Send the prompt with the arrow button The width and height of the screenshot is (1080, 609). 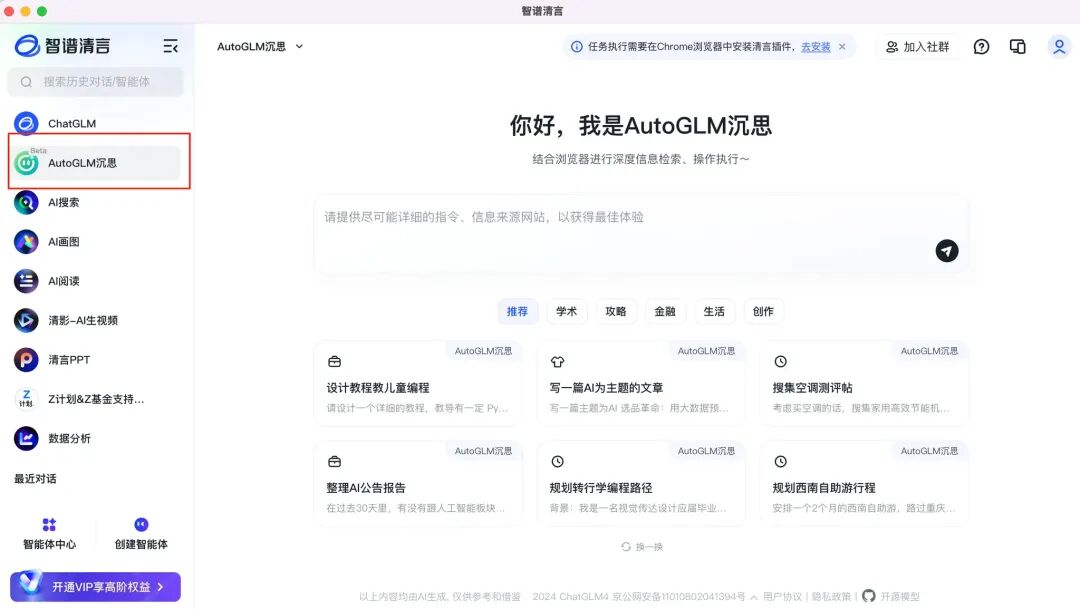pyautogui.click(x=946, y=251)
